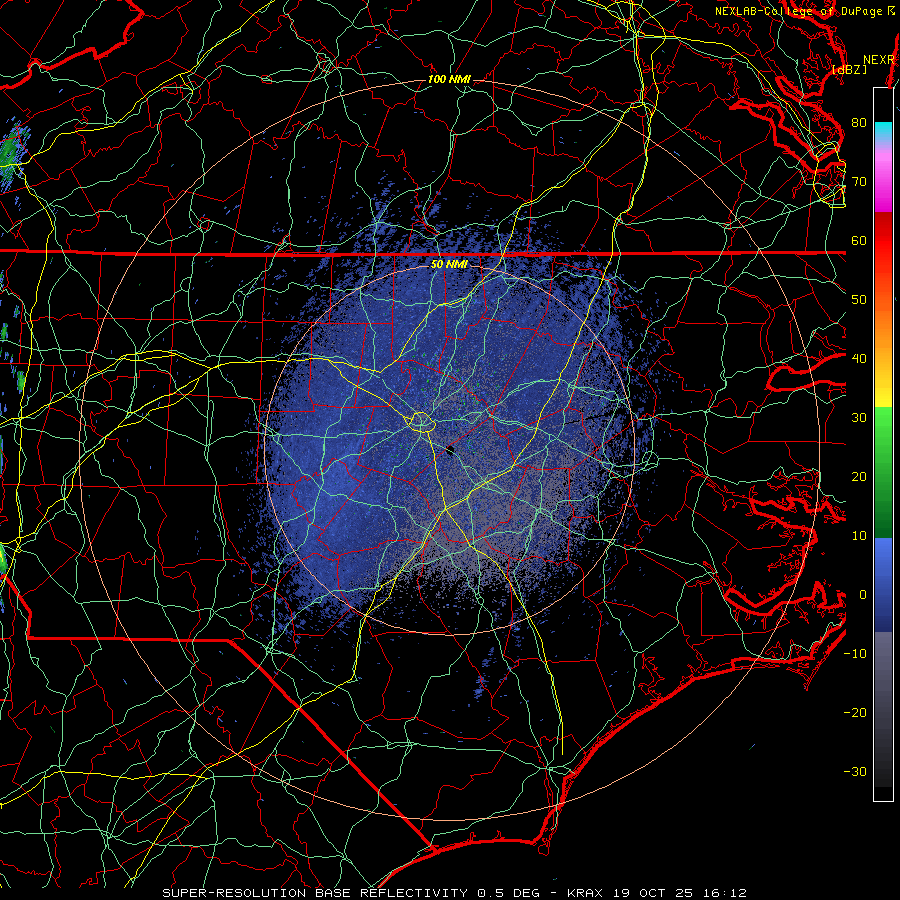Click the 50 NMI range ring label
This screenshot has height=900, width=900.
pos(449,265)
